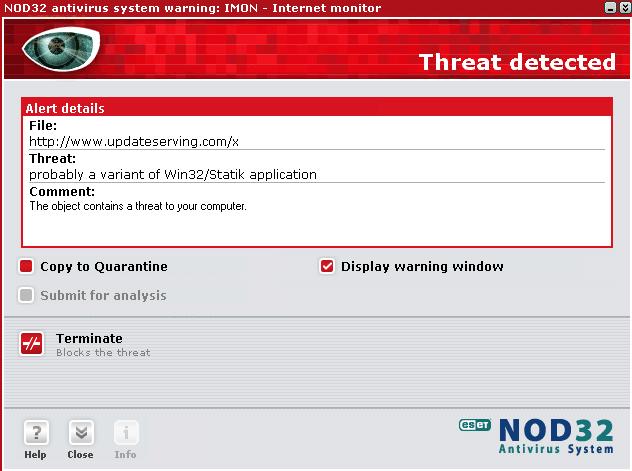Click the ESET NOD32 Antivirus System logo
This screenshot has width=632, height=471.
(536, 436)
